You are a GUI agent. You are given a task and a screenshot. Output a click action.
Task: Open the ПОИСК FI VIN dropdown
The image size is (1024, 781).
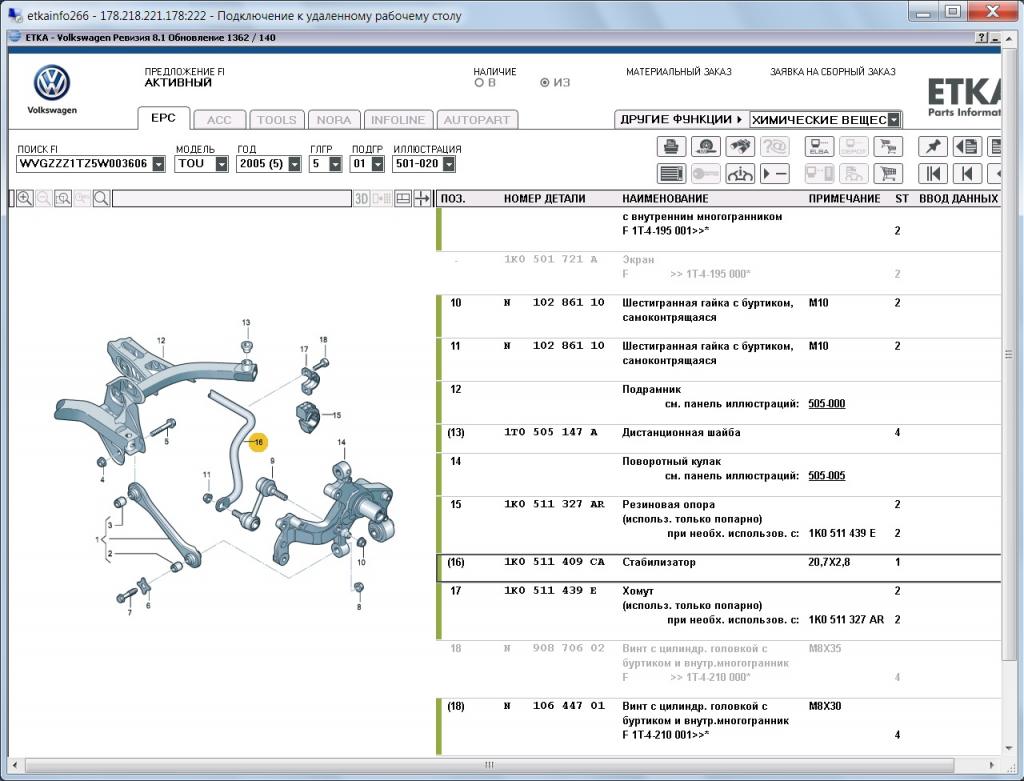pyautogui.click(x=159, y=164)
